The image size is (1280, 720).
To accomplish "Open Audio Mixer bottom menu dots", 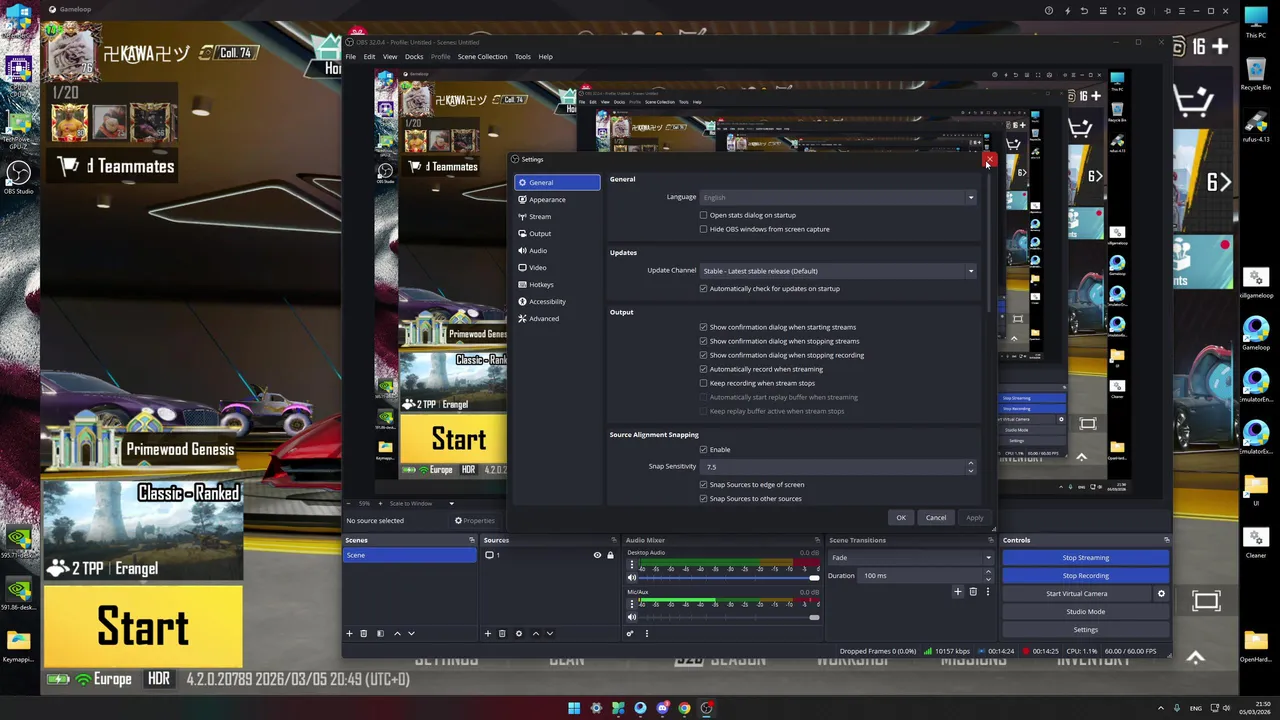I will (646, 633).
